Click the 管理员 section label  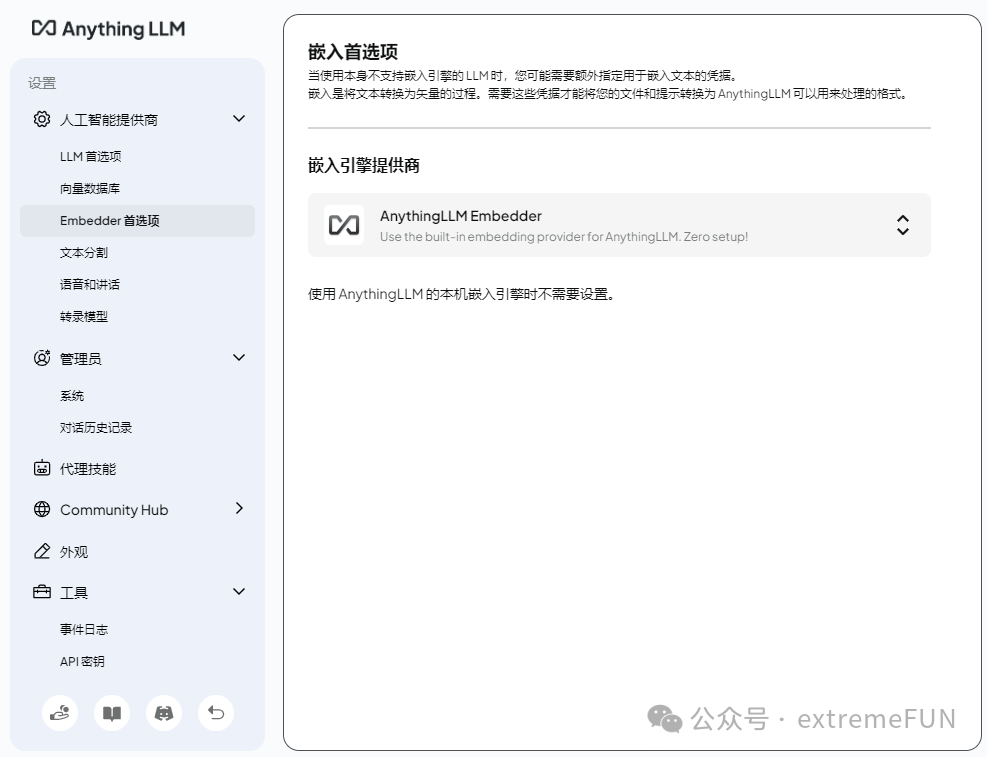click(81, 359)
